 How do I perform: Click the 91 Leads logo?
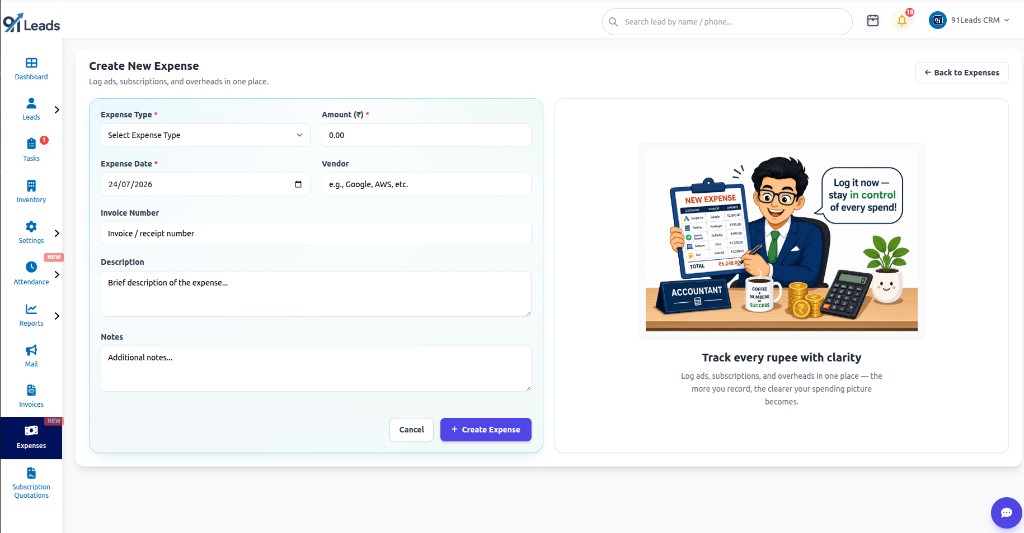click(x=31, y=23)
